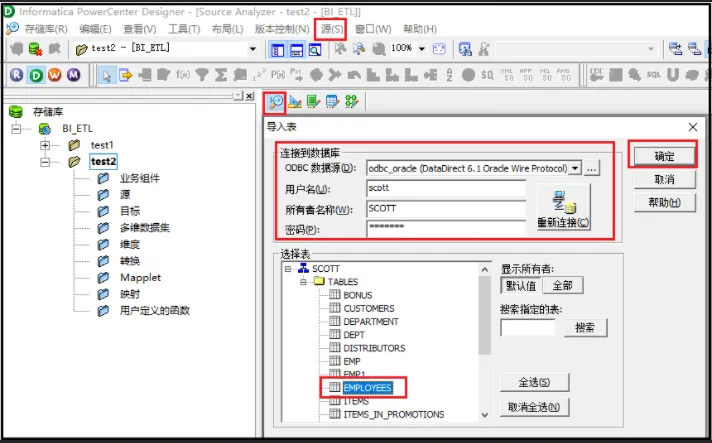This screenshot has height=443, width=712.
Task: Launch the Workflow Monitor (M) icon
Action: (74, 75)
